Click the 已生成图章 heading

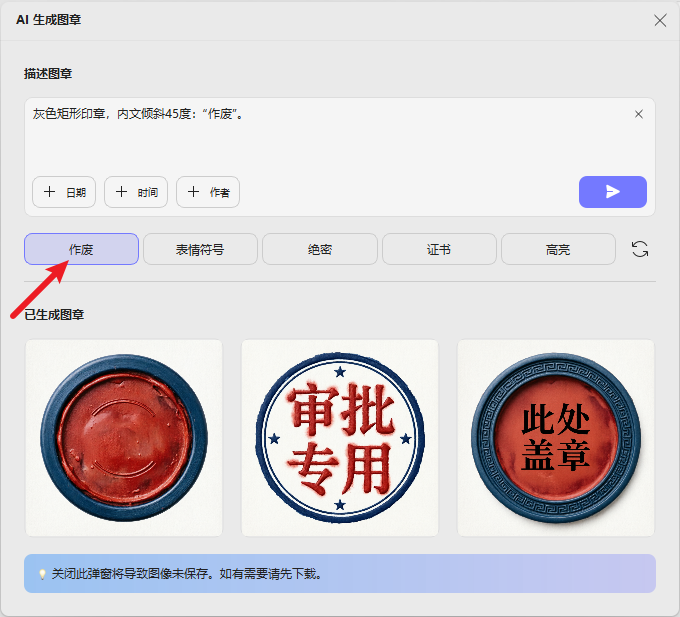tap(54, 315)
